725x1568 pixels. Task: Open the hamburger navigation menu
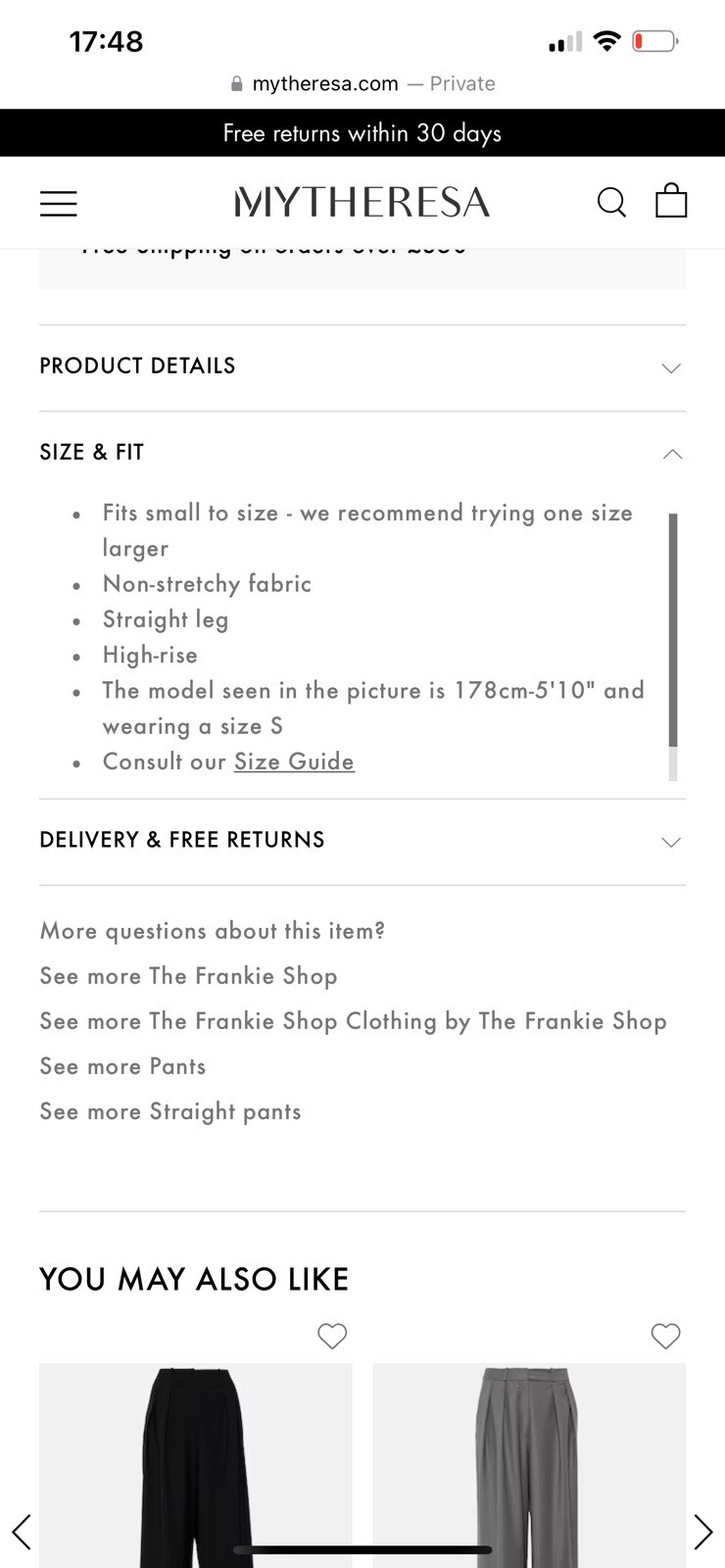click(58, 203)
